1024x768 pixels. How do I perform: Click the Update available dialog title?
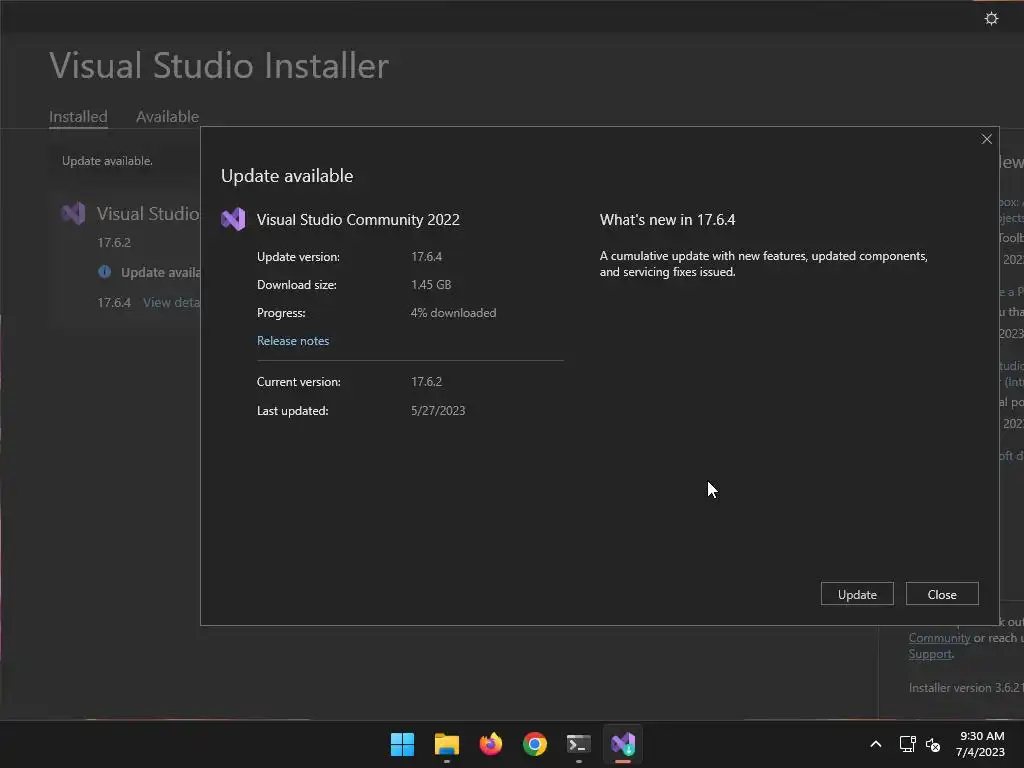(287, 176)
